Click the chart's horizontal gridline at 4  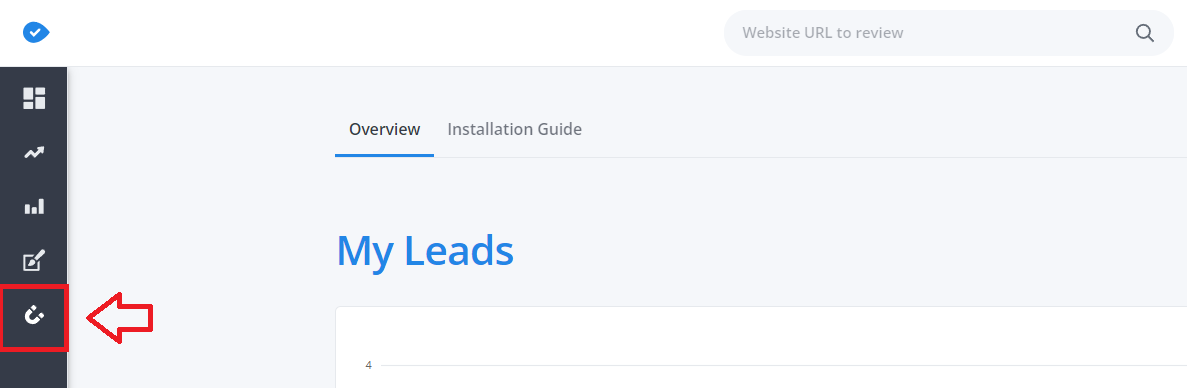pos(784,365)
